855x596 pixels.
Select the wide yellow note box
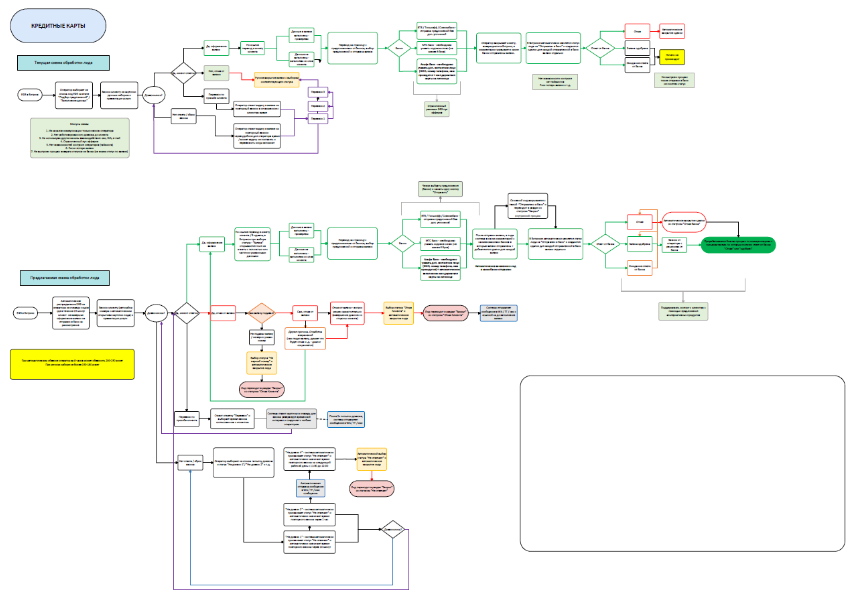(73, 364)
